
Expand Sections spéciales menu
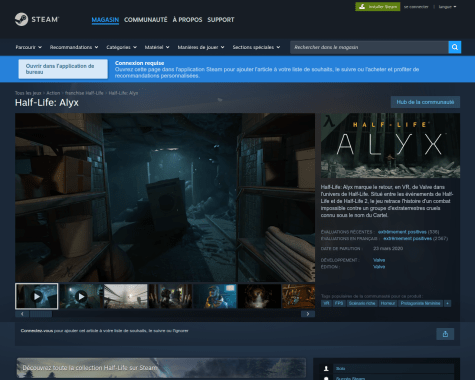point(256,47)
